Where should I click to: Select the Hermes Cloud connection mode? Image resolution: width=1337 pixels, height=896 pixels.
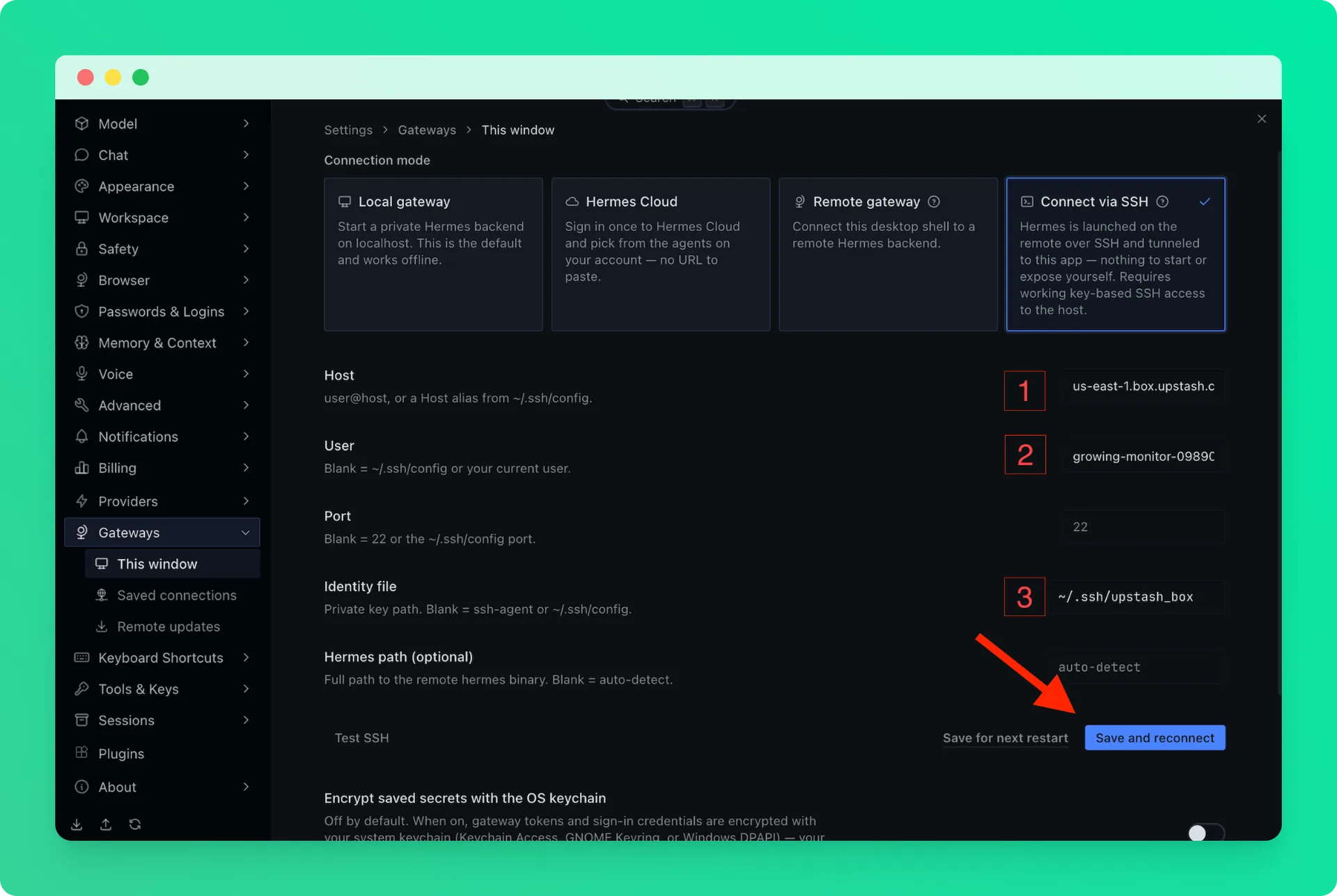(x=660, y=254)
